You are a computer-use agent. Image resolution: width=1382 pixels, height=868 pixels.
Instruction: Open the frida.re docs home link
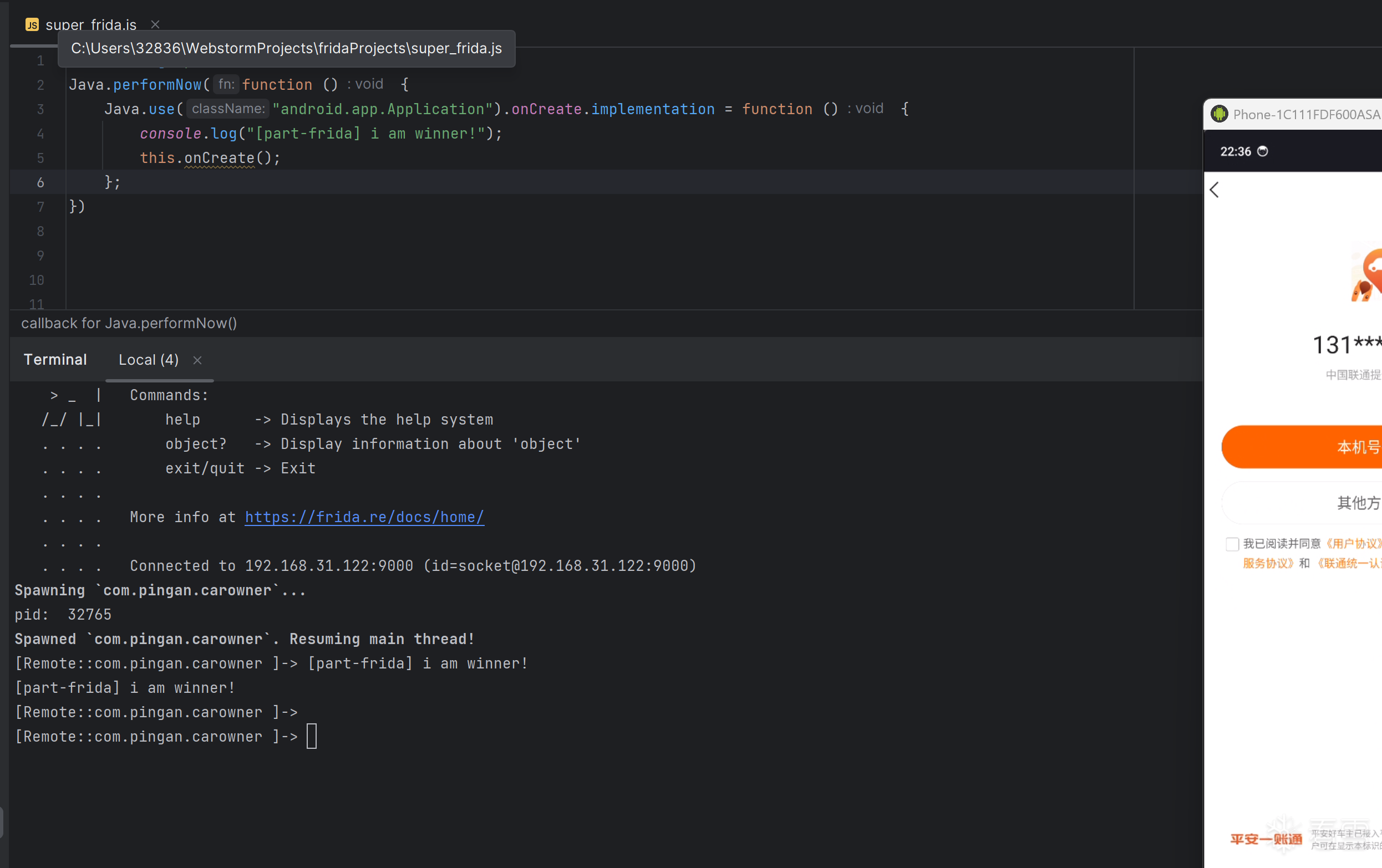click(364, 518)
